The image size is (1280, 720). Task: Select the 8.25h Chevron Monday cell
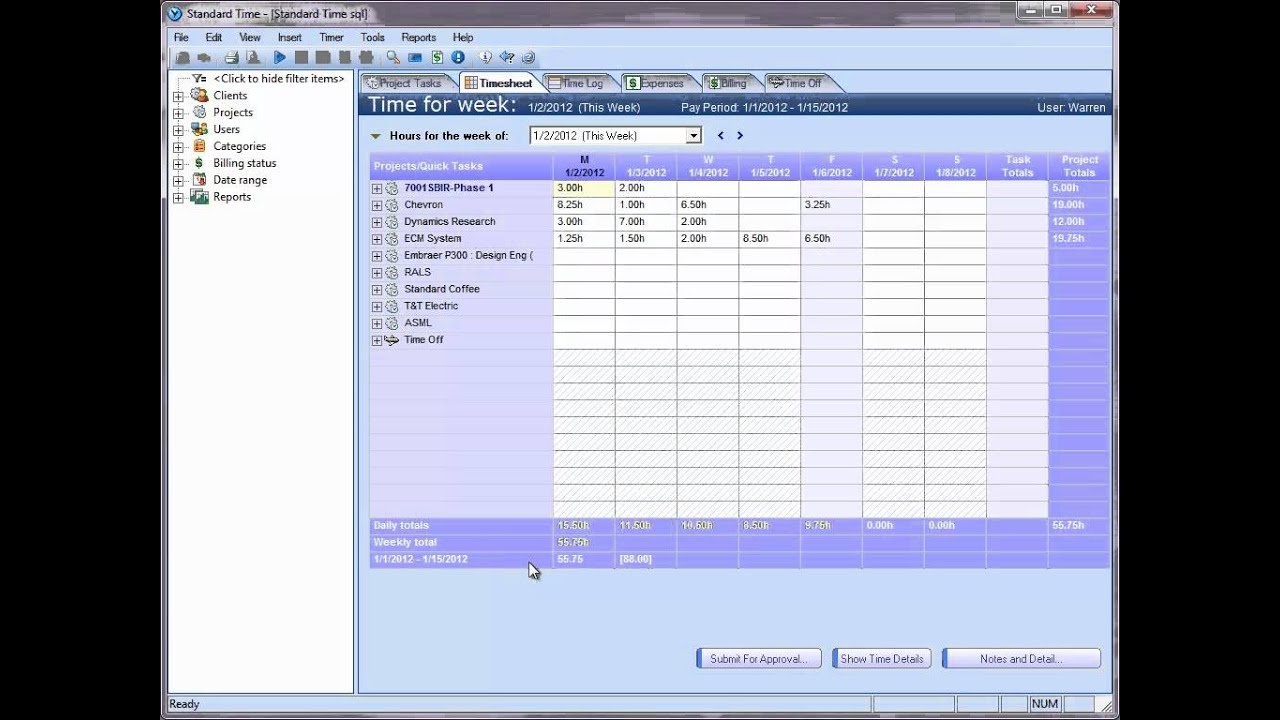tap(584, 205)
